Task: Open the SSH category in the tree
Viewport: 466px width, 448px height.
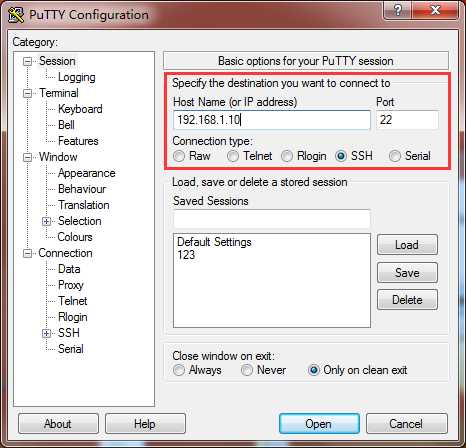Action: click(69, 333)
